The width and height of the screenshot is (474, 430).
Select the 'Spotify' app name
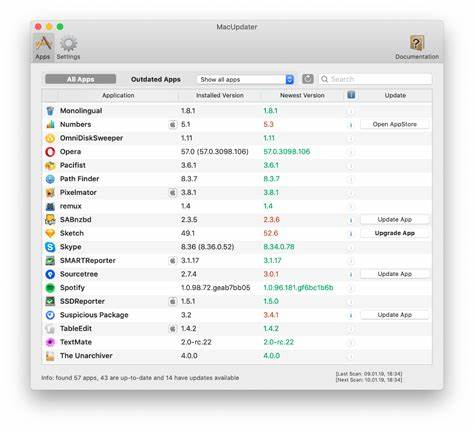[72, 288]
